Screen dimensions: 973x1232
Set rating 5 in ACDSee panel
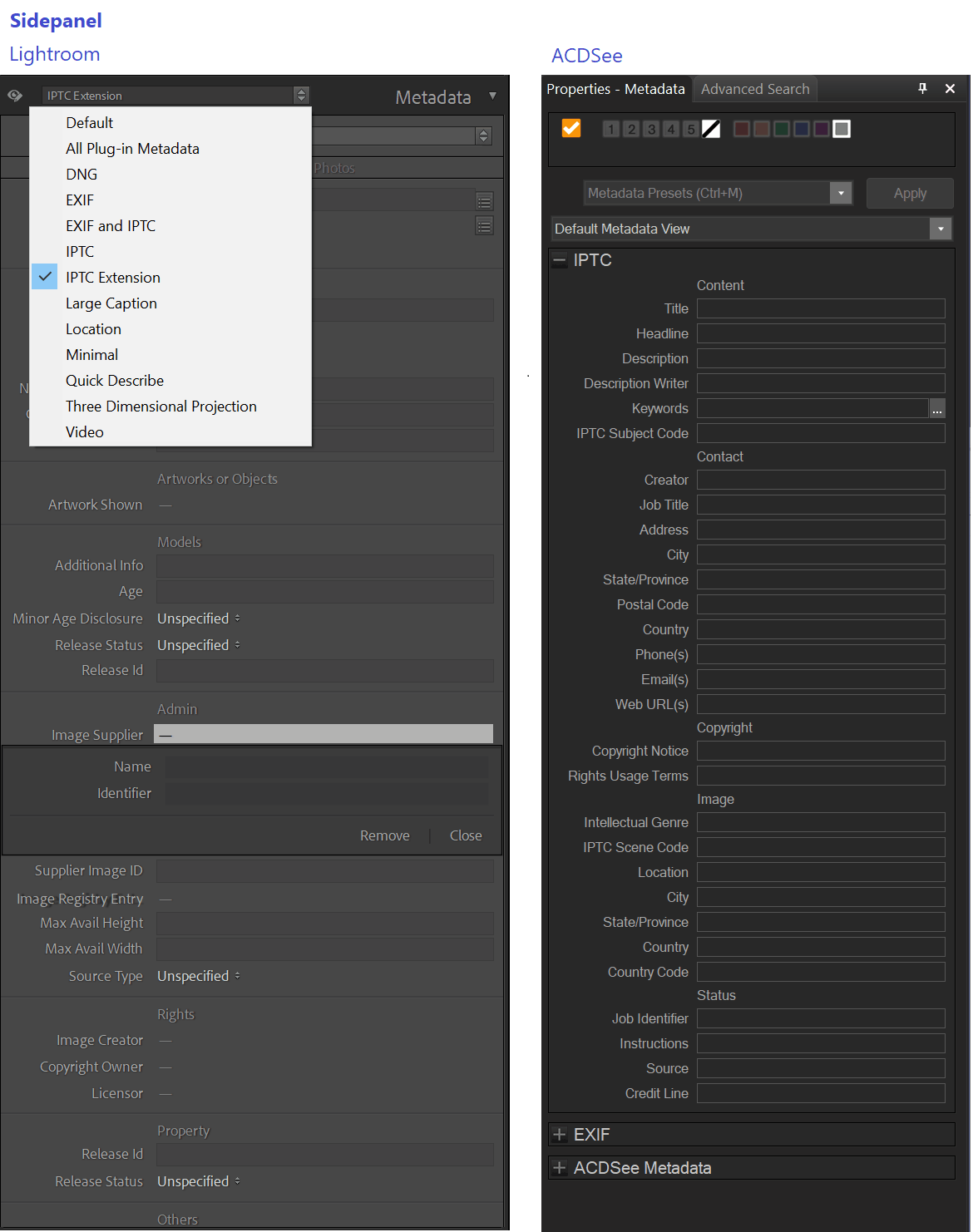[690, 129]
